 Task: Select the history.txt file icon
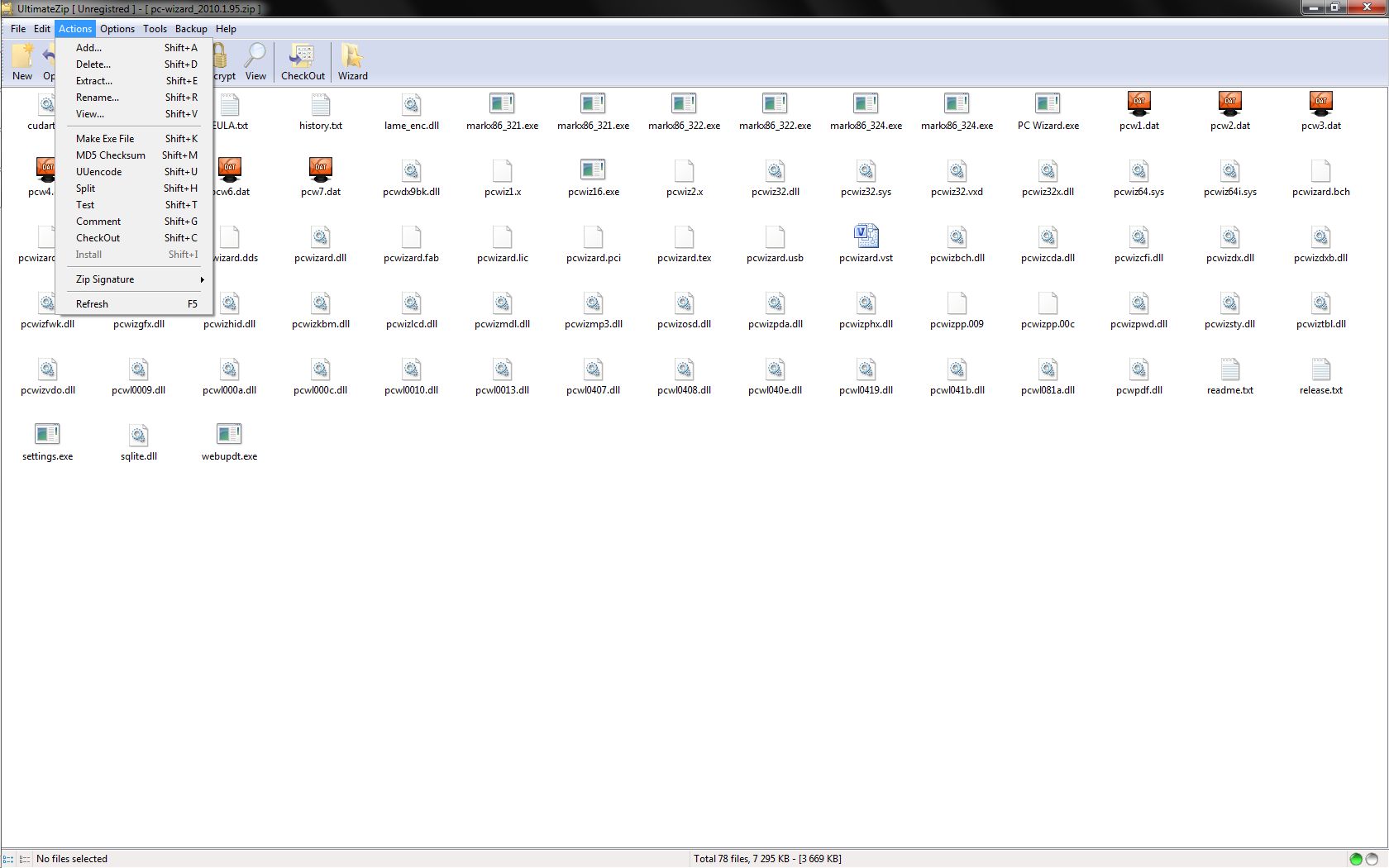(x=321, y=105)
